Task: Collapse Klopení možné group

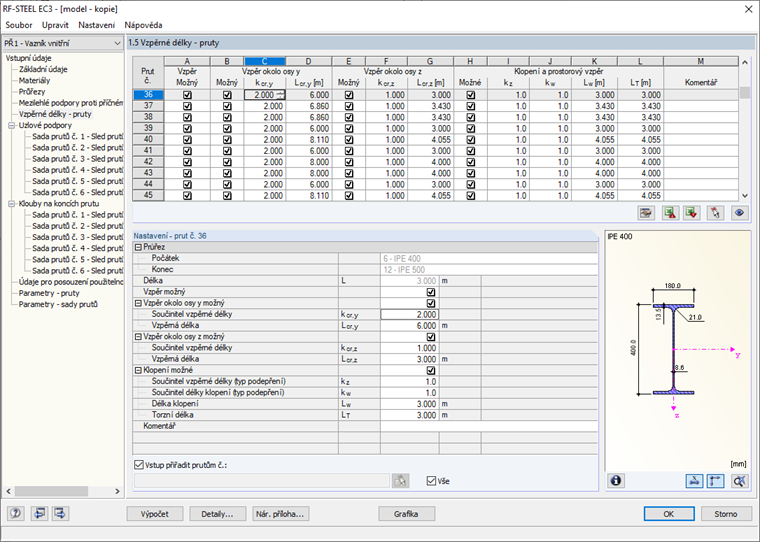Action: 138,370
